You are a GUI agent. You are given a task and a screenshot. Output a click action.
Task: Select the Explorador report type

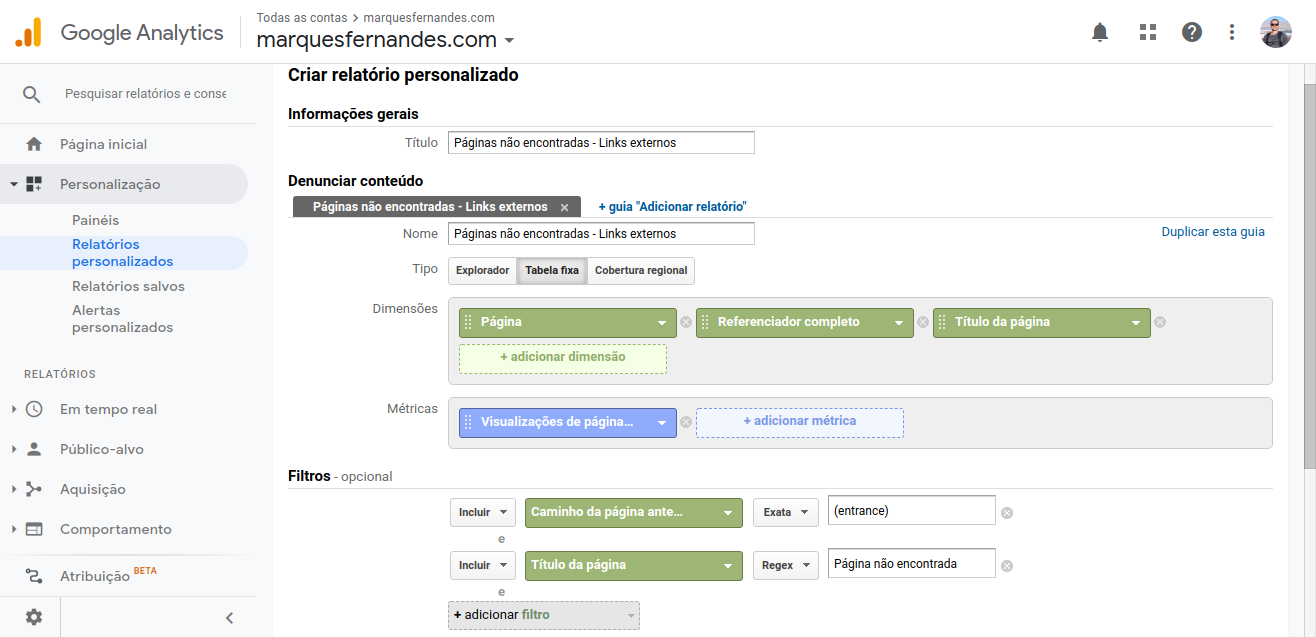point(483,271)
